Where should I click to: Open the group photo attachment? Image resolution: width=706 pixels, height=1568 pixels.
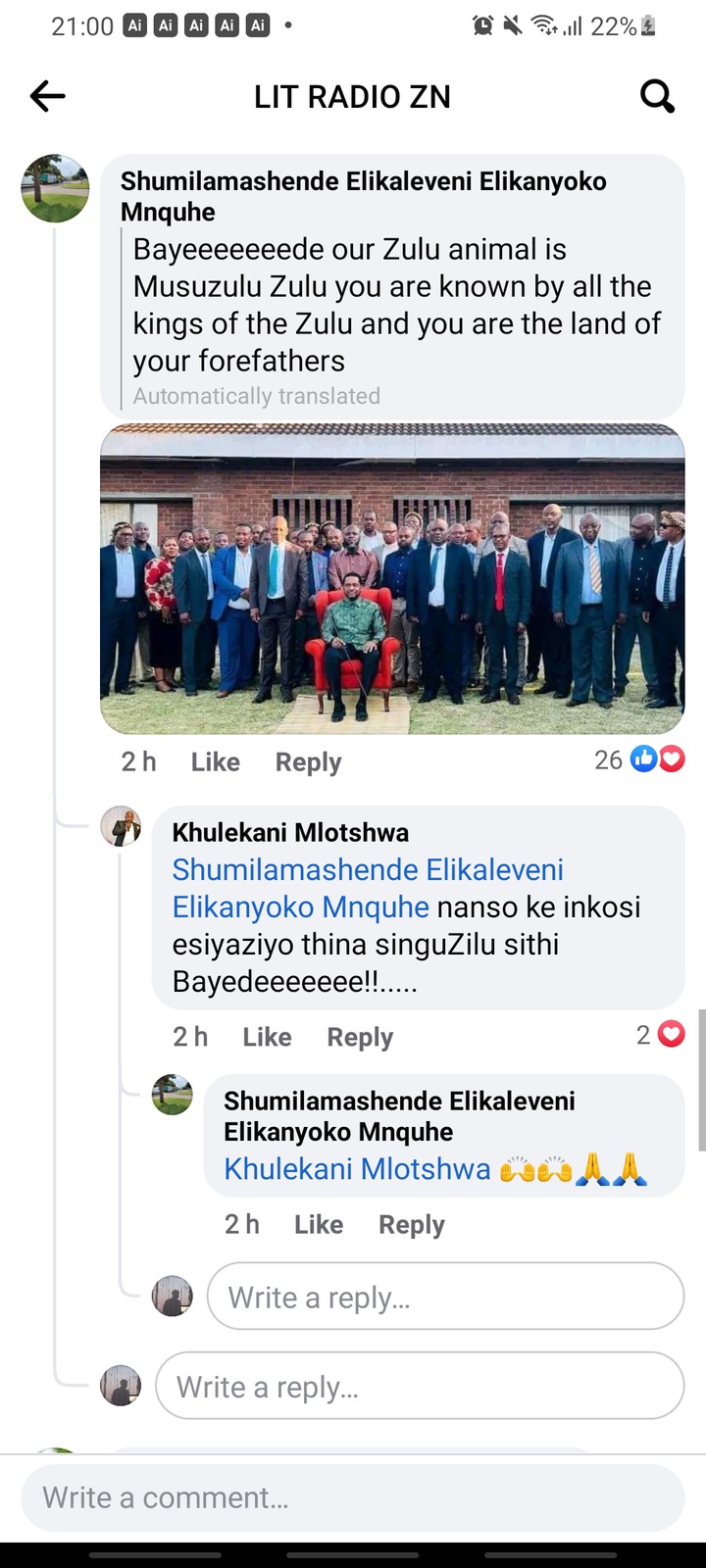[x=392, y=578]
